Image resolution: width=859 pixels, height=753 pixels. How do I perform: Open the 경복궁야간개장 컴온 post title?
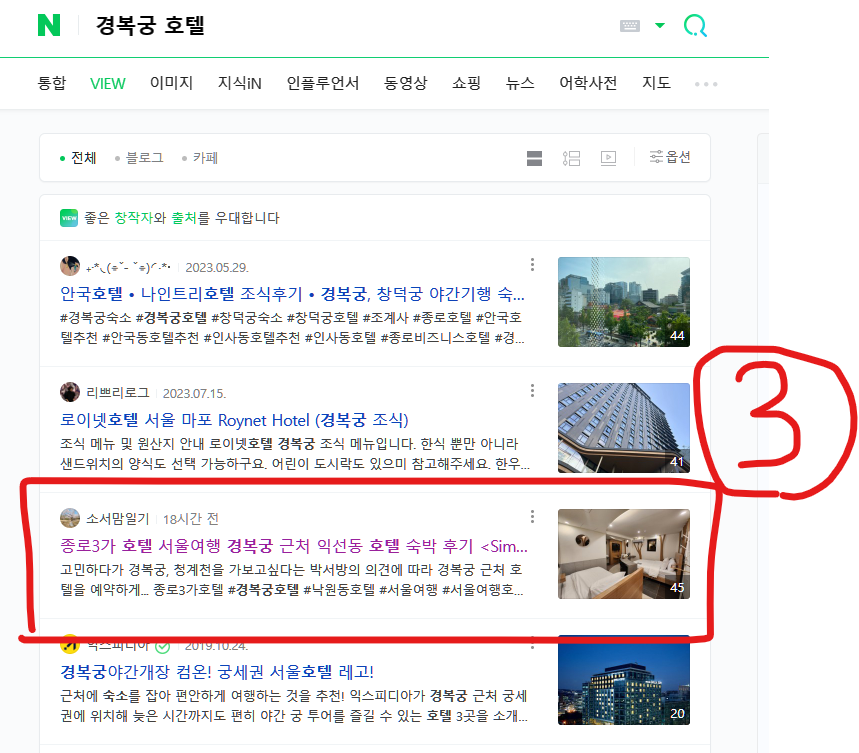pyautogui.click(x=217, y=672)
